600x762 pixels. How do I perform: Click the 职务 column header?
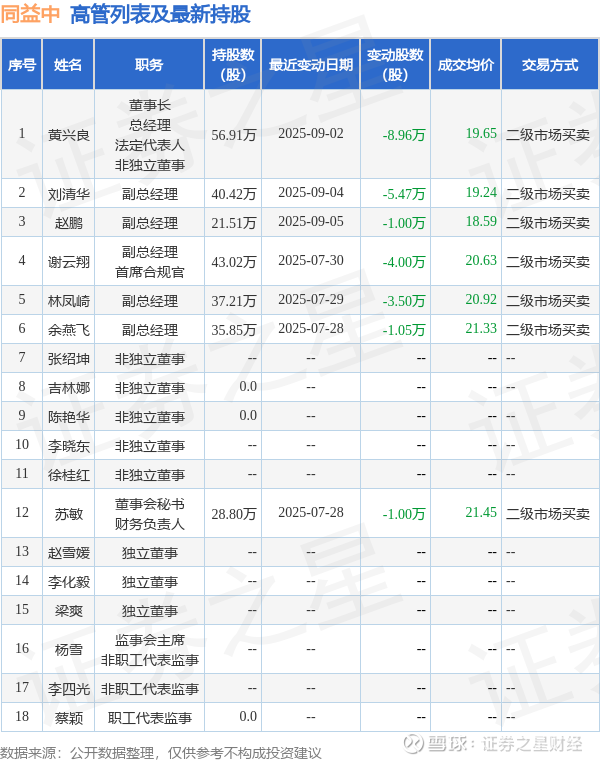[x=149, y=65]
